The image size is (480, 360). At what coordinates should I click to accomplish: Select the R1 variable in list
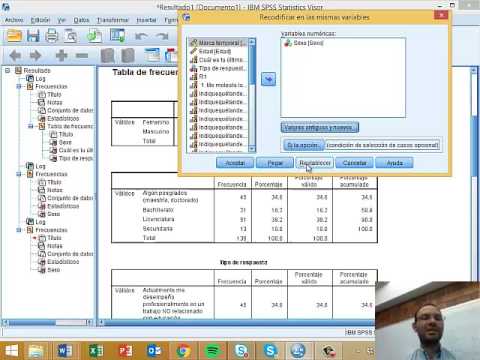coord(218,77)
